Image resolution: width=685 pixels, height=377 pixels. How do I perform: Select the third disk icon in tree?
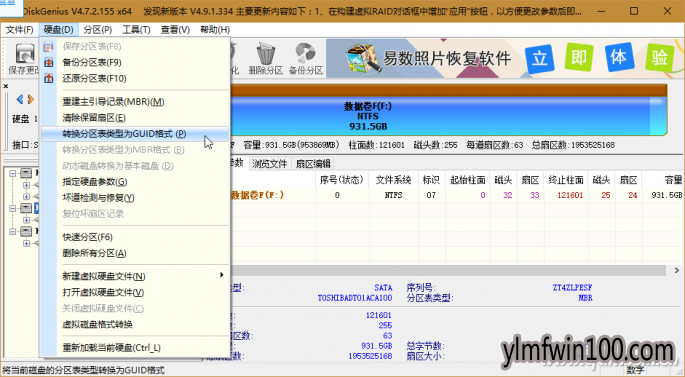[x=26, y=232]
